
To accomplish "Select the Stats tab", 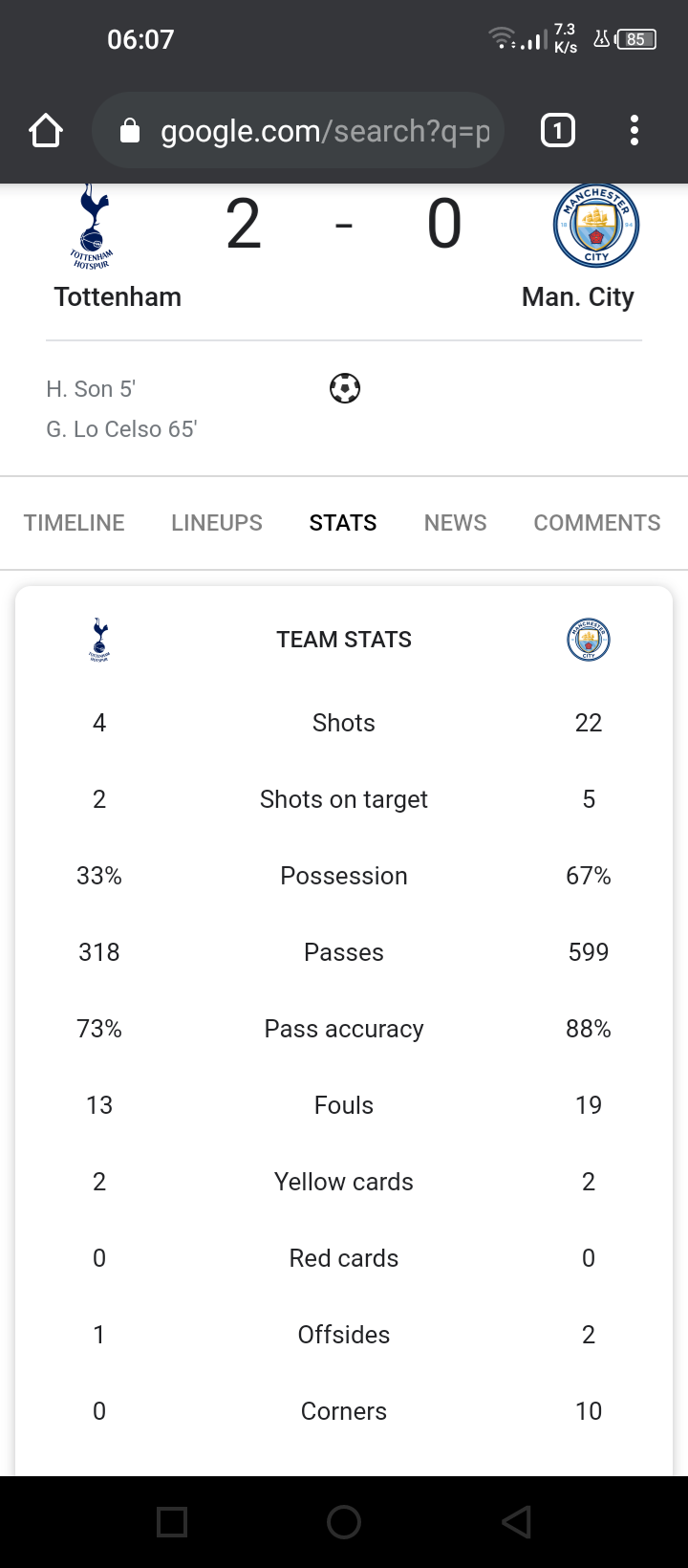I will click(x=343, y=523).
